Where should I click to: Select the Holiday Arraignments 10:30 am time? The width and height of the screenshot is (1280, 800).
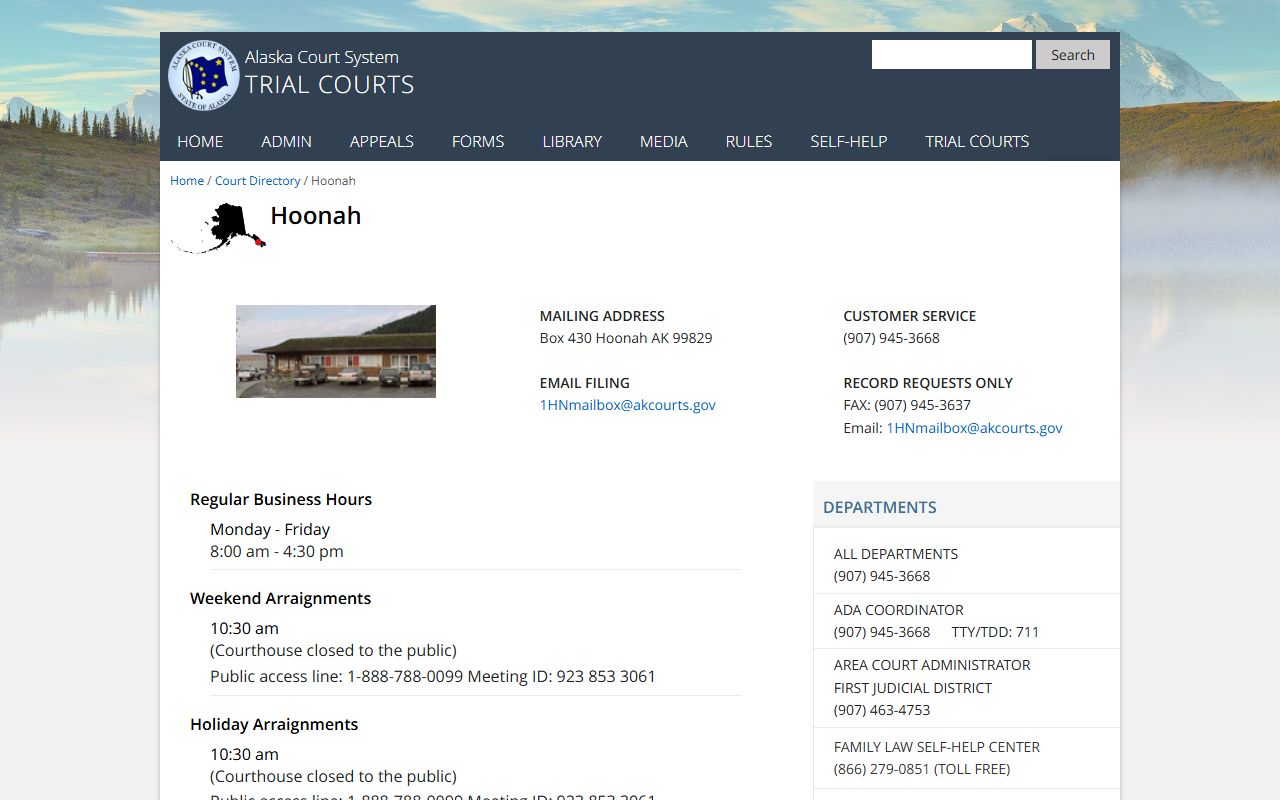pos(245,754)
